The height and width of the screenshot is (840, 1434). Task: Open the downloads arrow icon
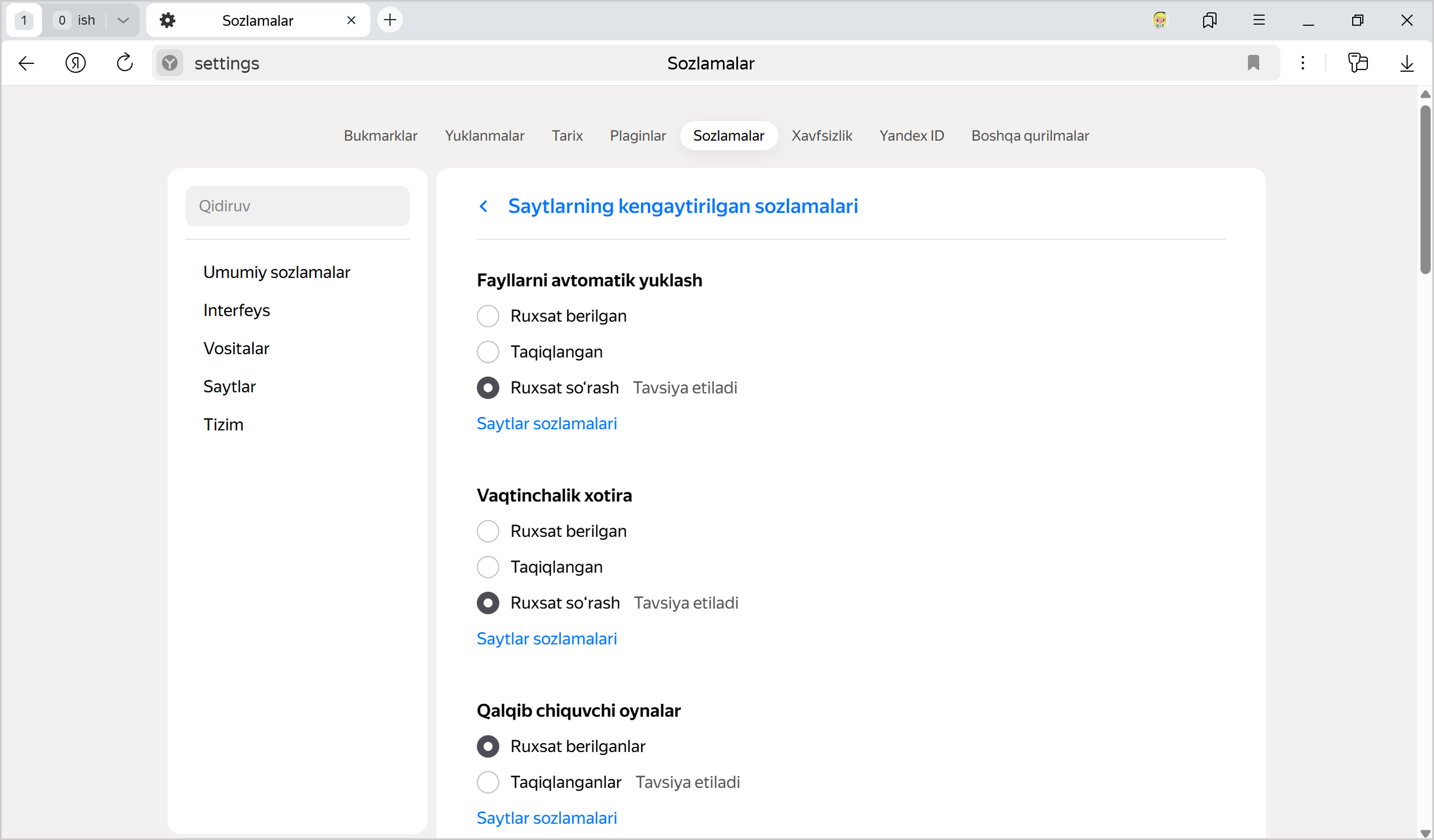(1406, 63)
